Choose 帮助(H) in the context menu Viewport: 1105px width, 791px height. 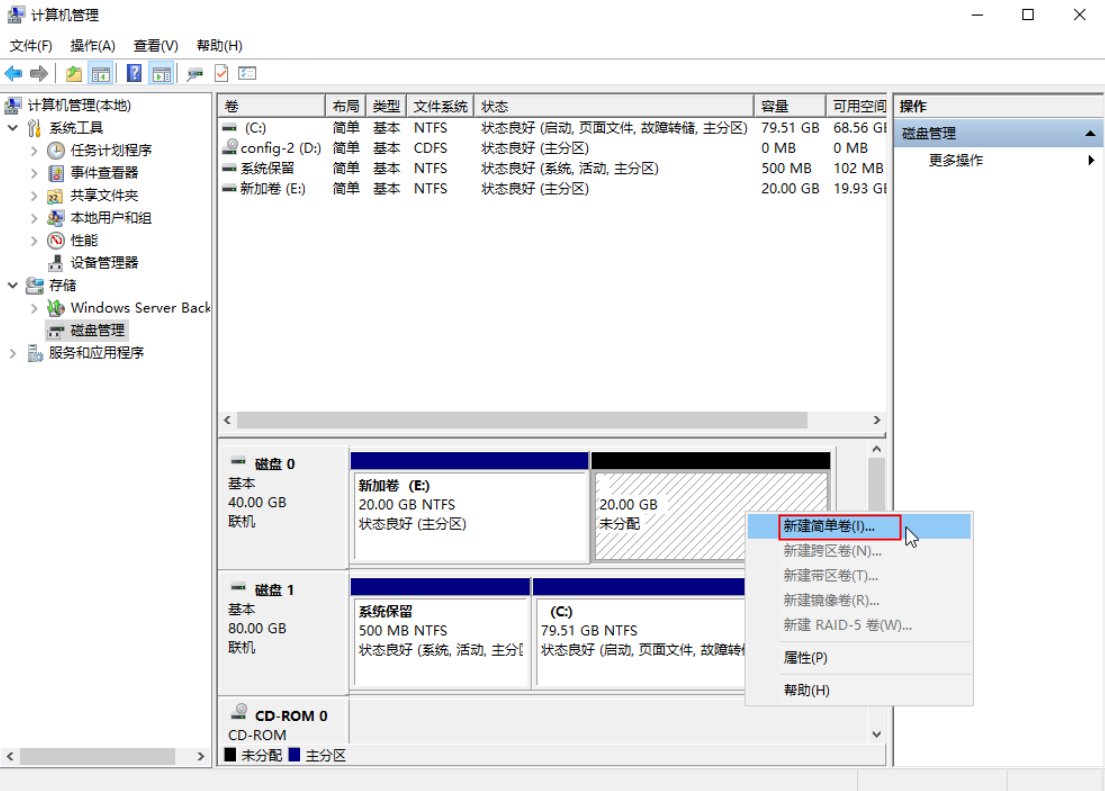(859, 690)
